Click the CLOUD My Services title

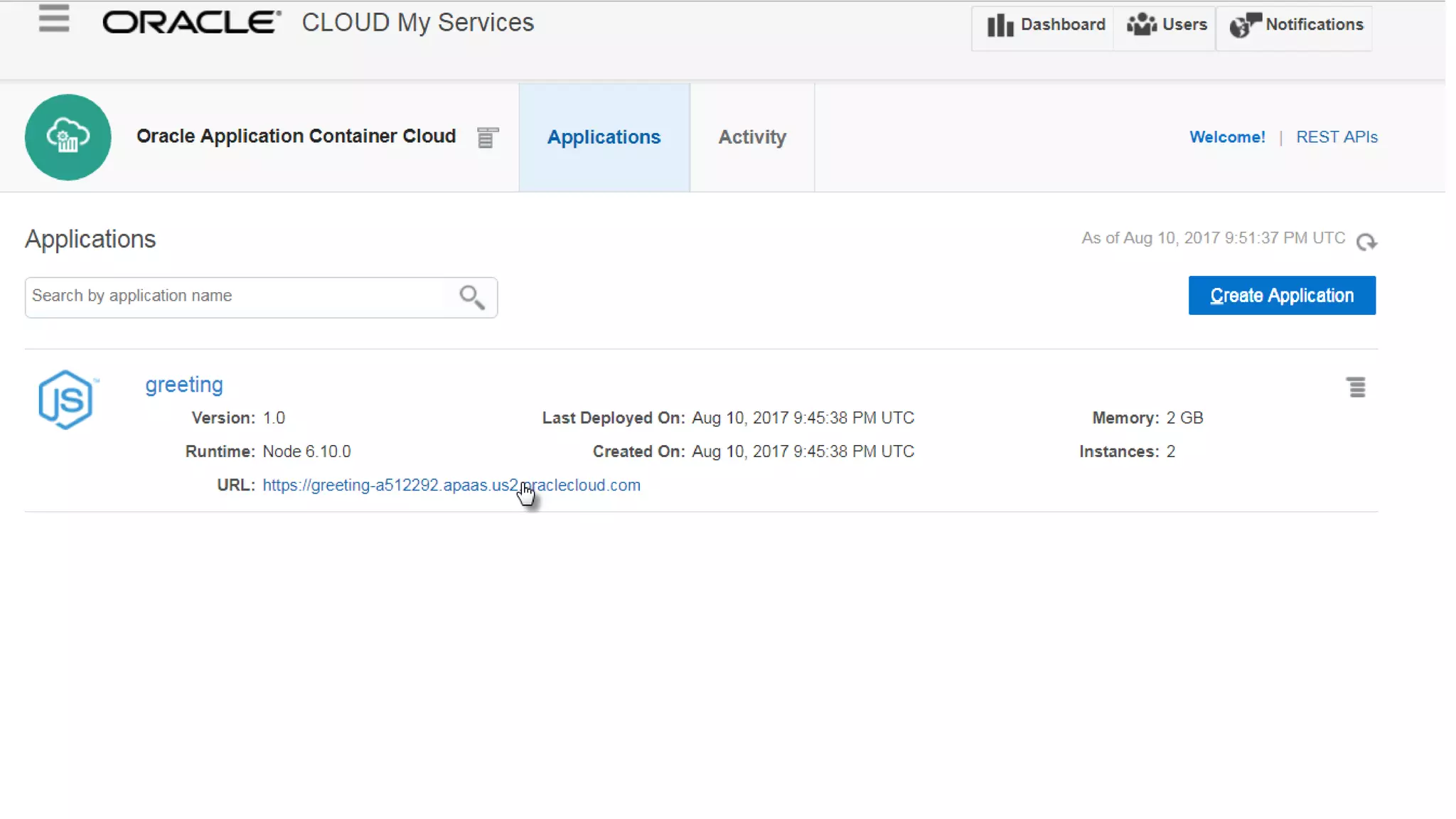417,23
